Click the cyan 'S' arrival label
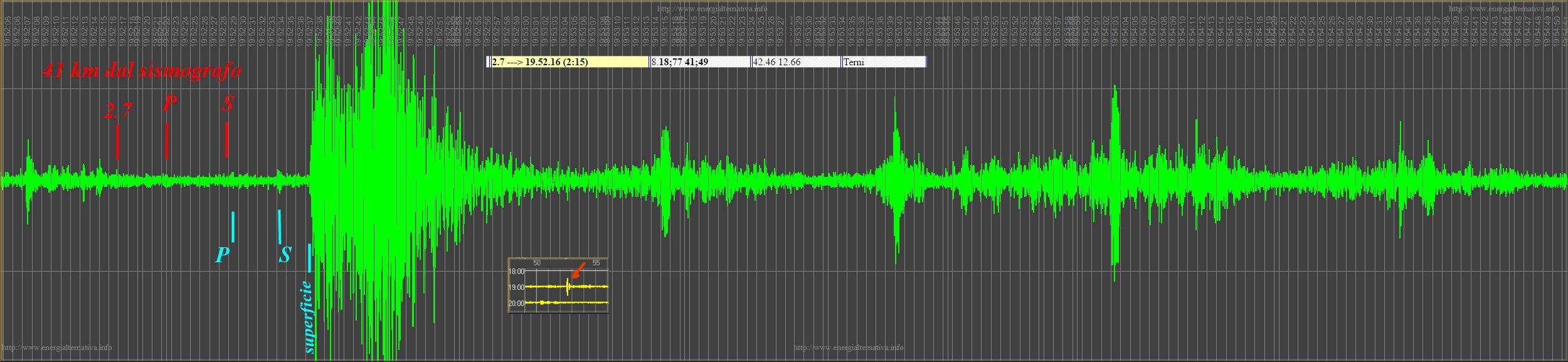Viewport: 1568px width, 362px height. click(x=285, y=255)
